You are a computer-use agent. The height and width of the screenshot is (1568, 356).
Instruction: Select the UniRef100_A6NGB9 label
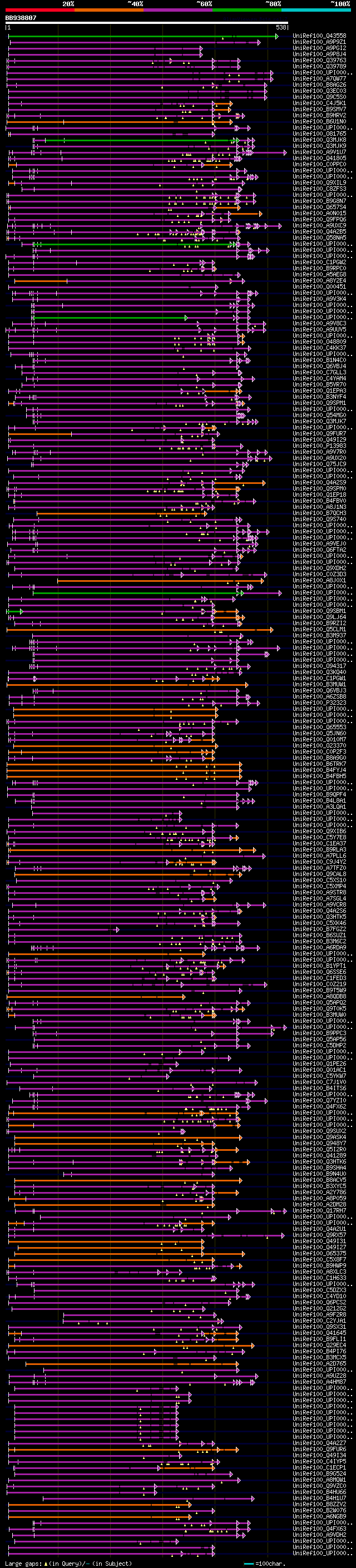(x=319, y=1517)
